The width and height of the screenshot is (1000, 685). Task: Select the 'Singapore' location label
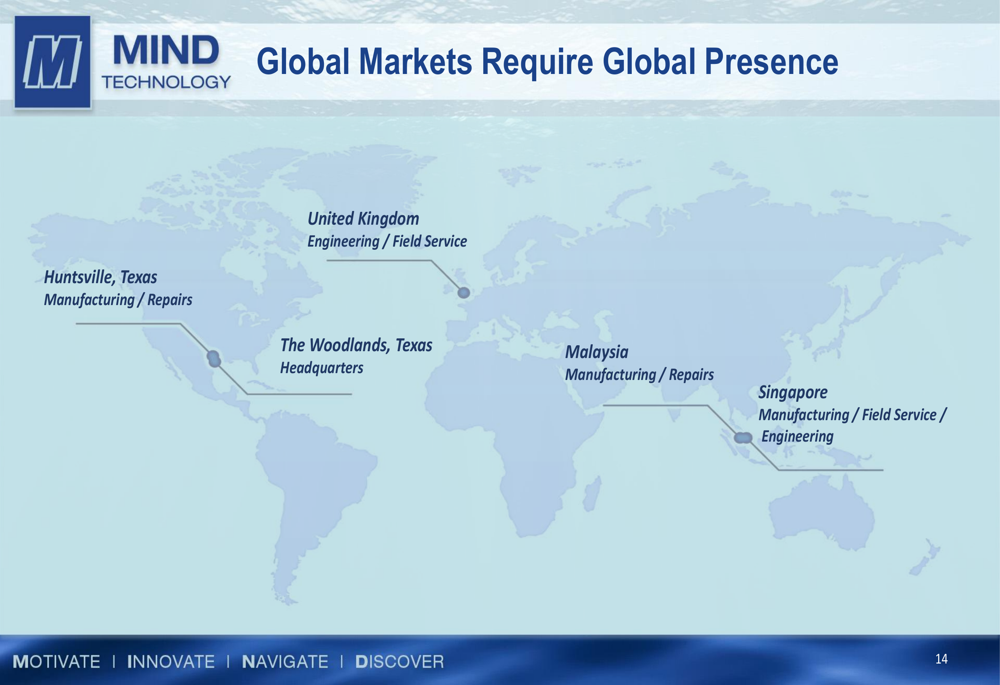792,392
